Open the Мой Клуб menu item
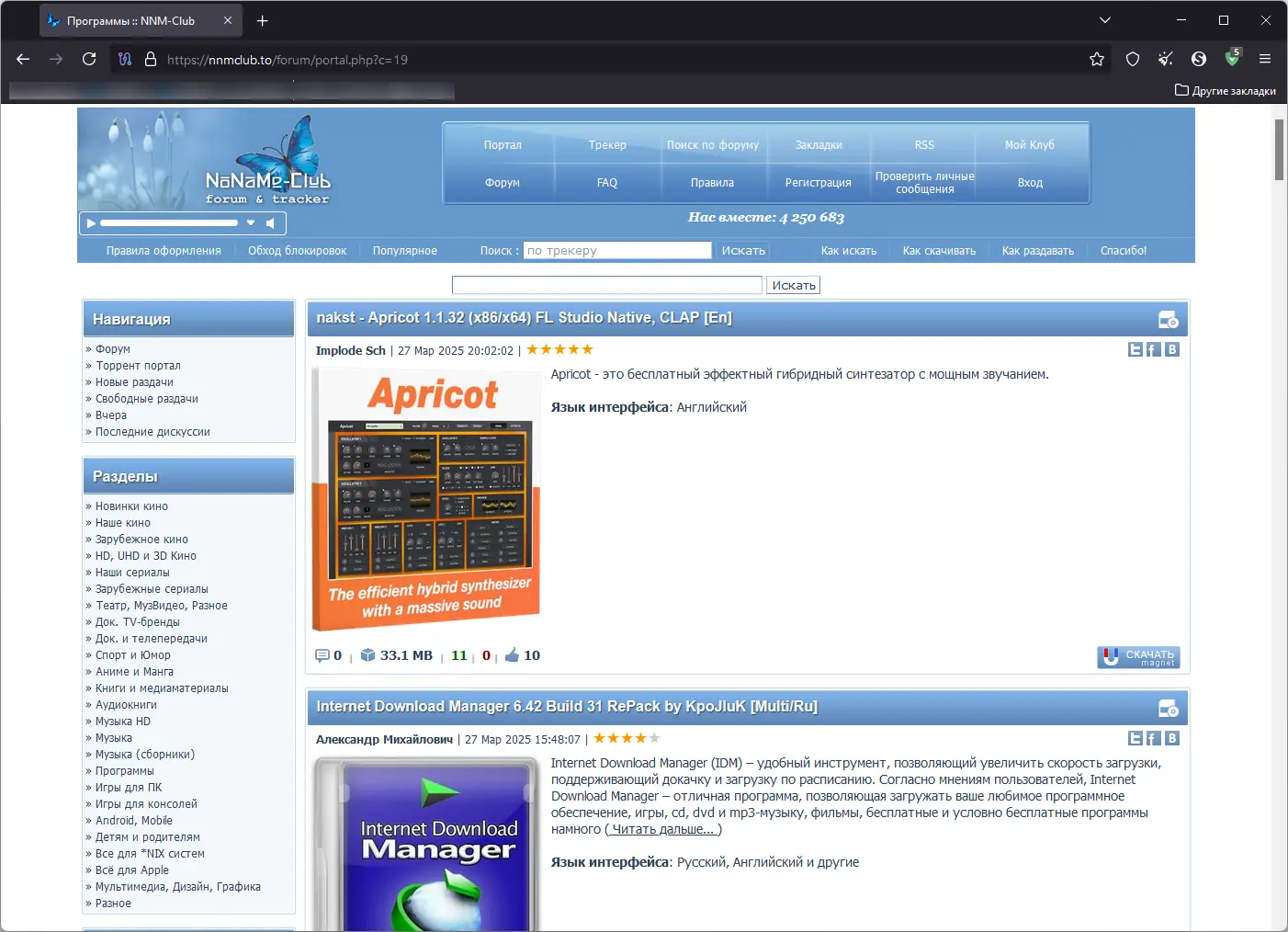Image resolution: width=1288 pixels, height=932 pixels. [x=1030, y=145]
